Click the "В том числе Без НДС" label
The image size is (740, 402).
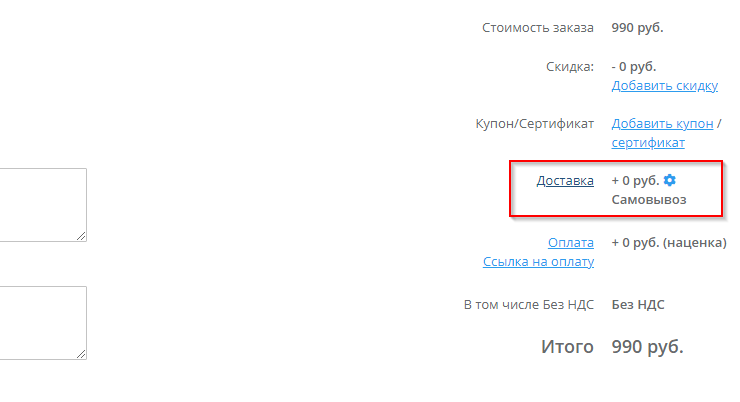tap(522, 304)
